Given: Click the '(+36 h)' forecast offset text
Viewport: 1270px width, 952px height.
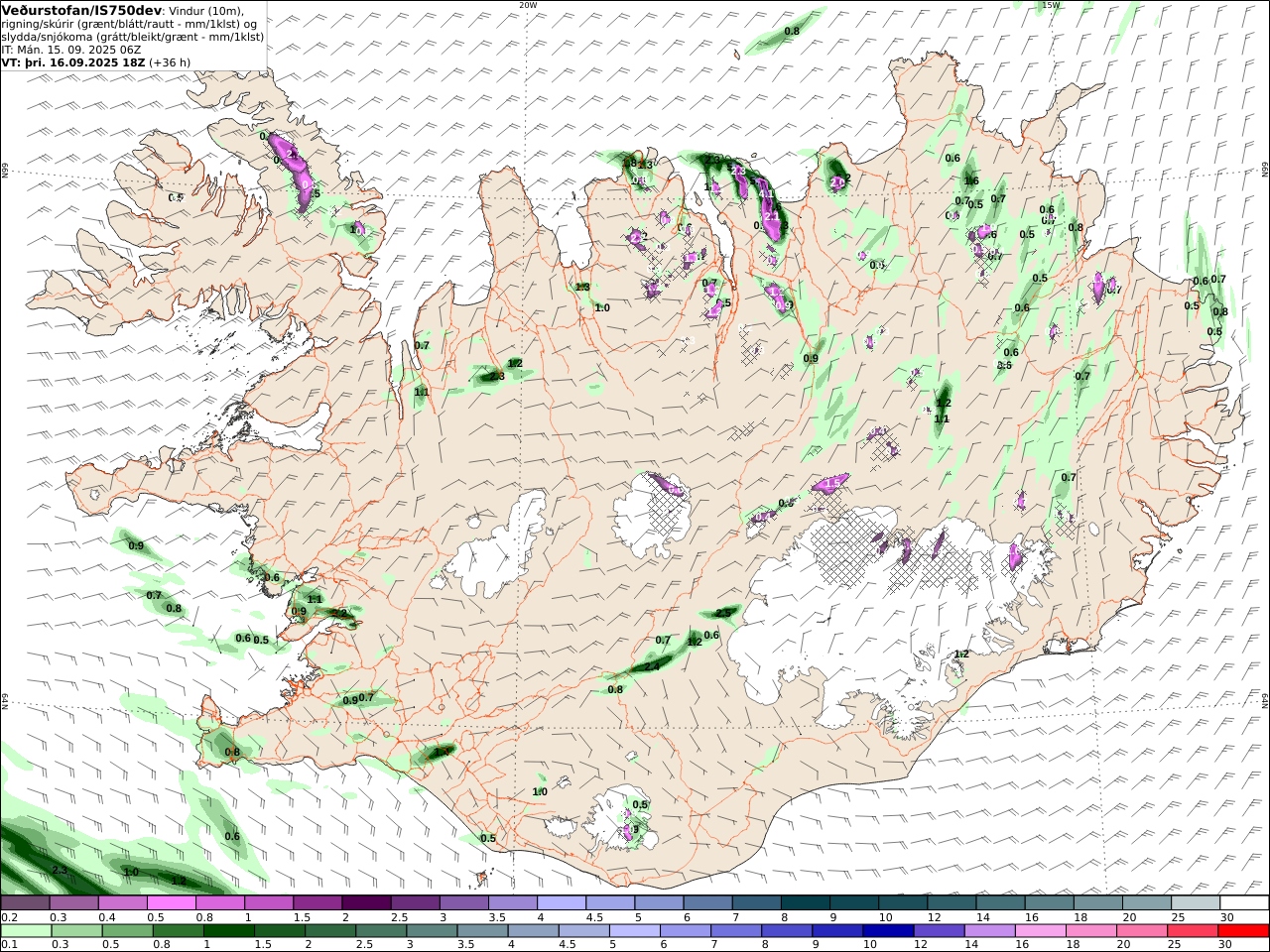Looking at the screenshot, I should click(x=170, y=61).
